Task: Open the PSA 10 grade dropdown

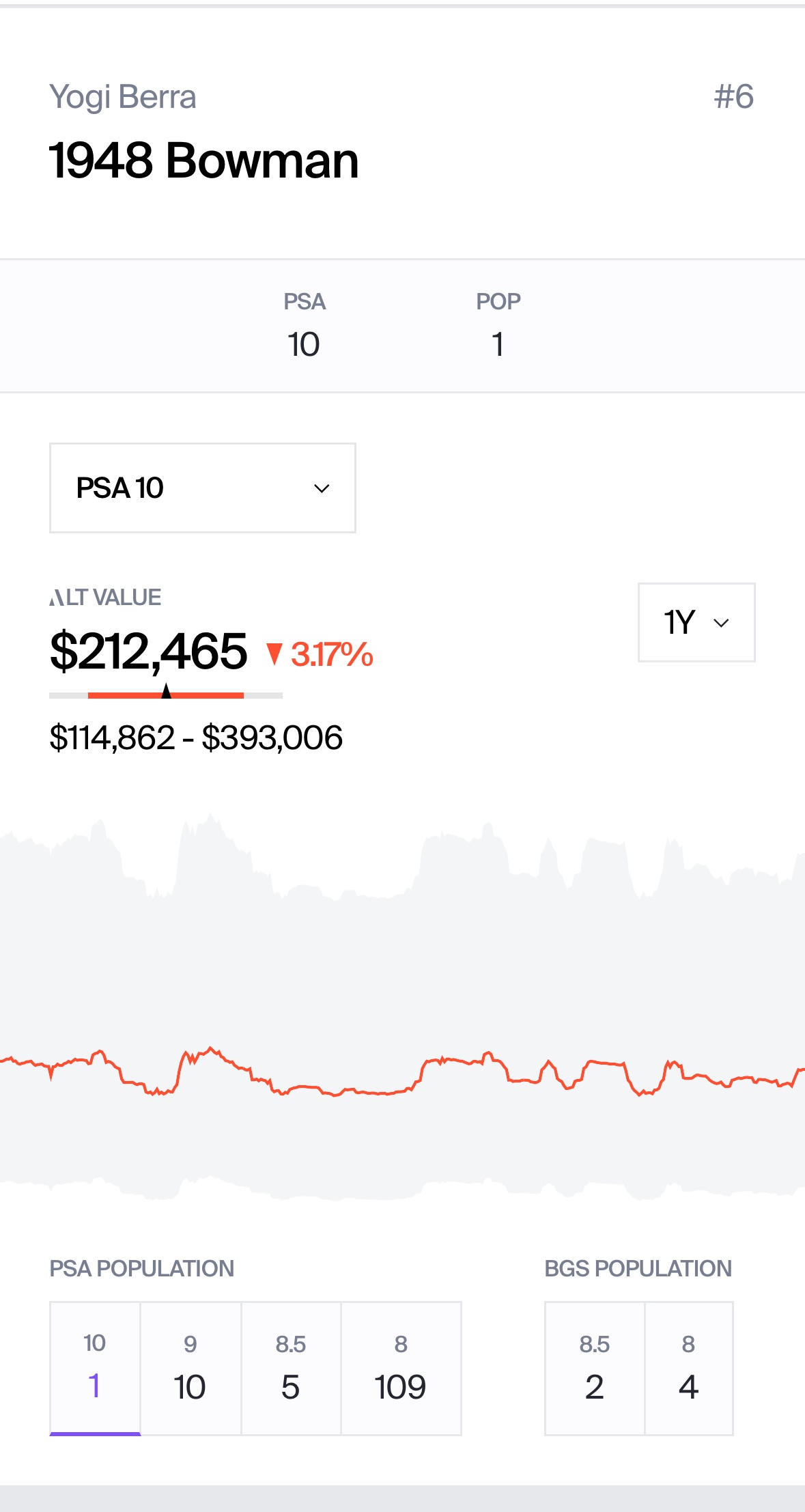Action: tap(202, 488)
